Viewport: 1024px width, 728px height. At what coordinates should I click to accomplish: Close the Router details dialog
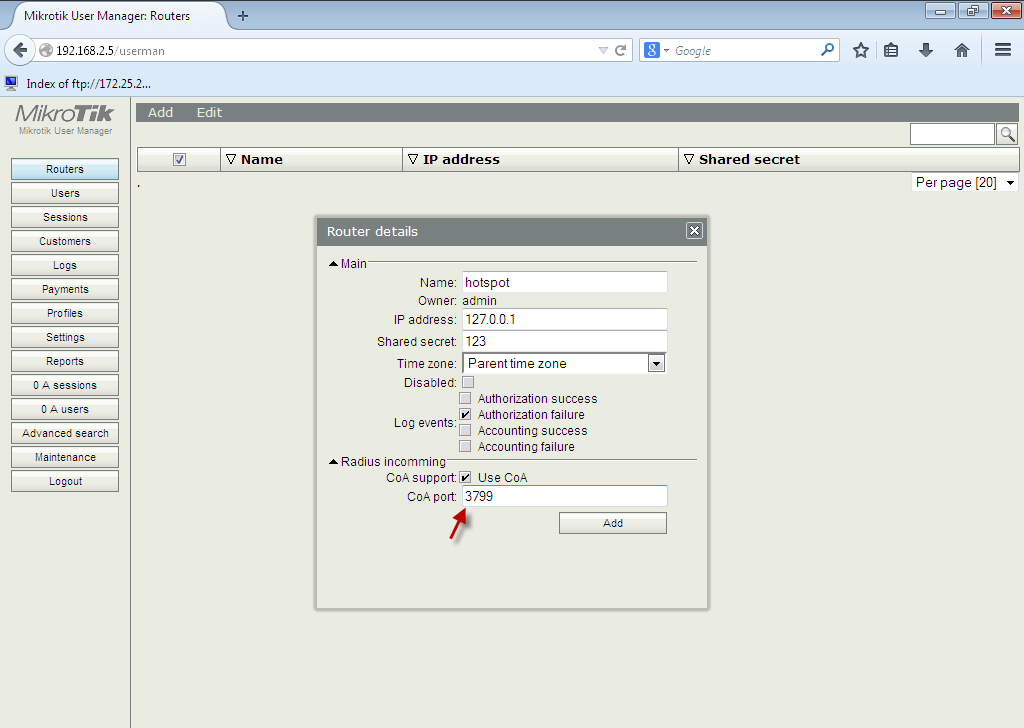[x=694, y=230]
